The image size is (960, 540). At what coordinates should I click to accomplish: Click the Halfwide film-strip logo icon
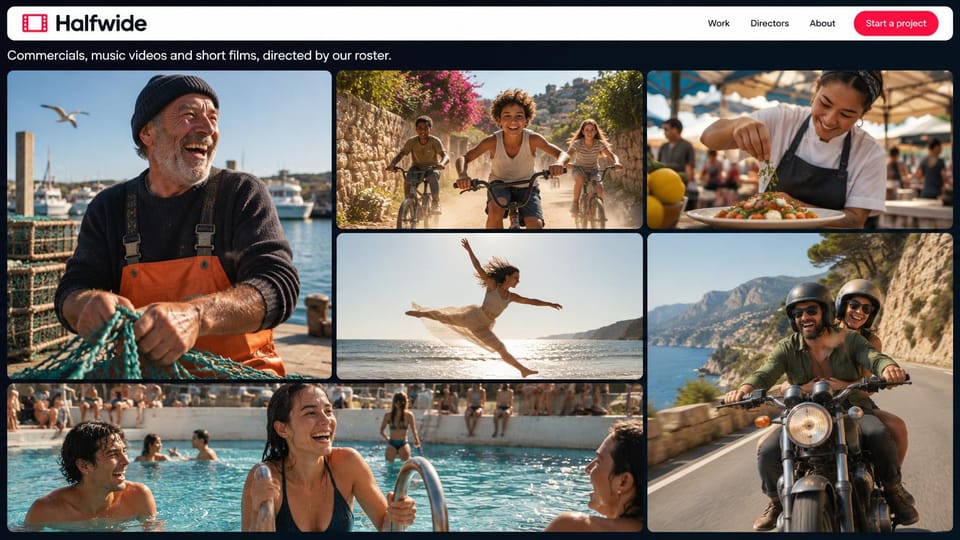click(35, 23)
